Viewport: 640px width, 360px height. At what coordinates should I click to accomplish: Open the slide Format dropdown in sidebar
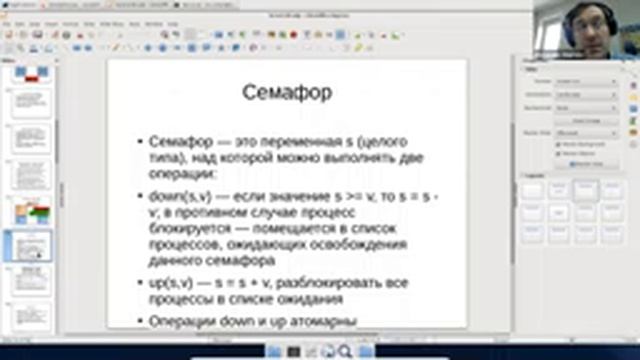pos(586,82)
